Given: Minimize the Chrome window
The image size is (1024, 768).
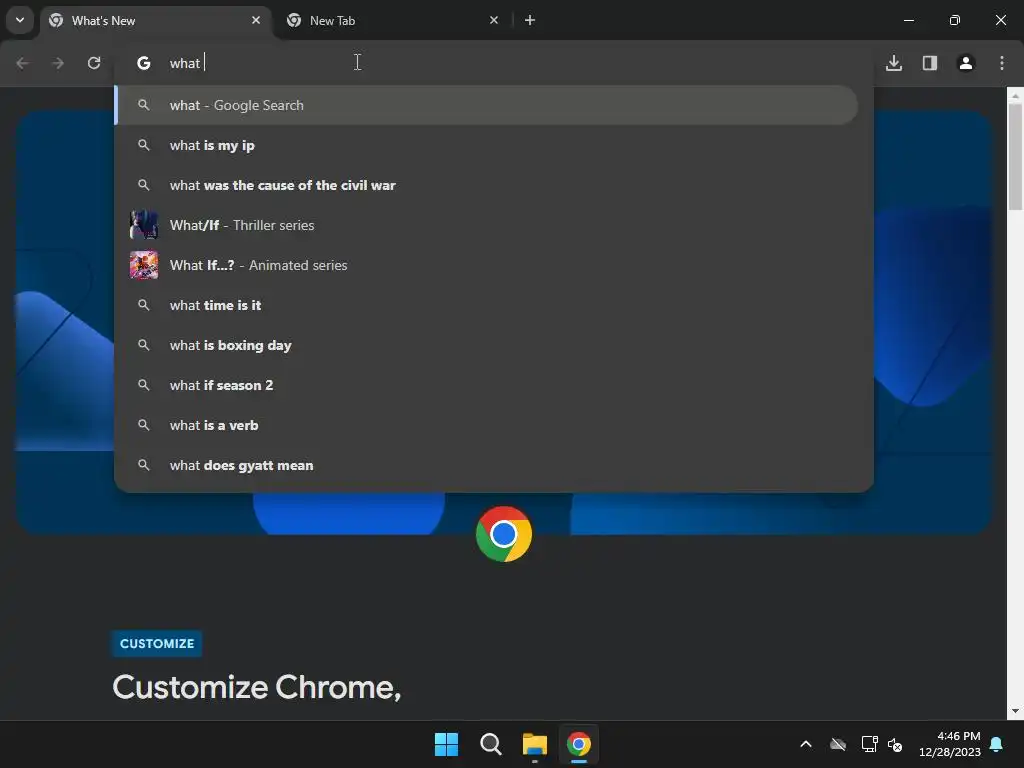Looking at the screenshot, I should tap(908, 20).
